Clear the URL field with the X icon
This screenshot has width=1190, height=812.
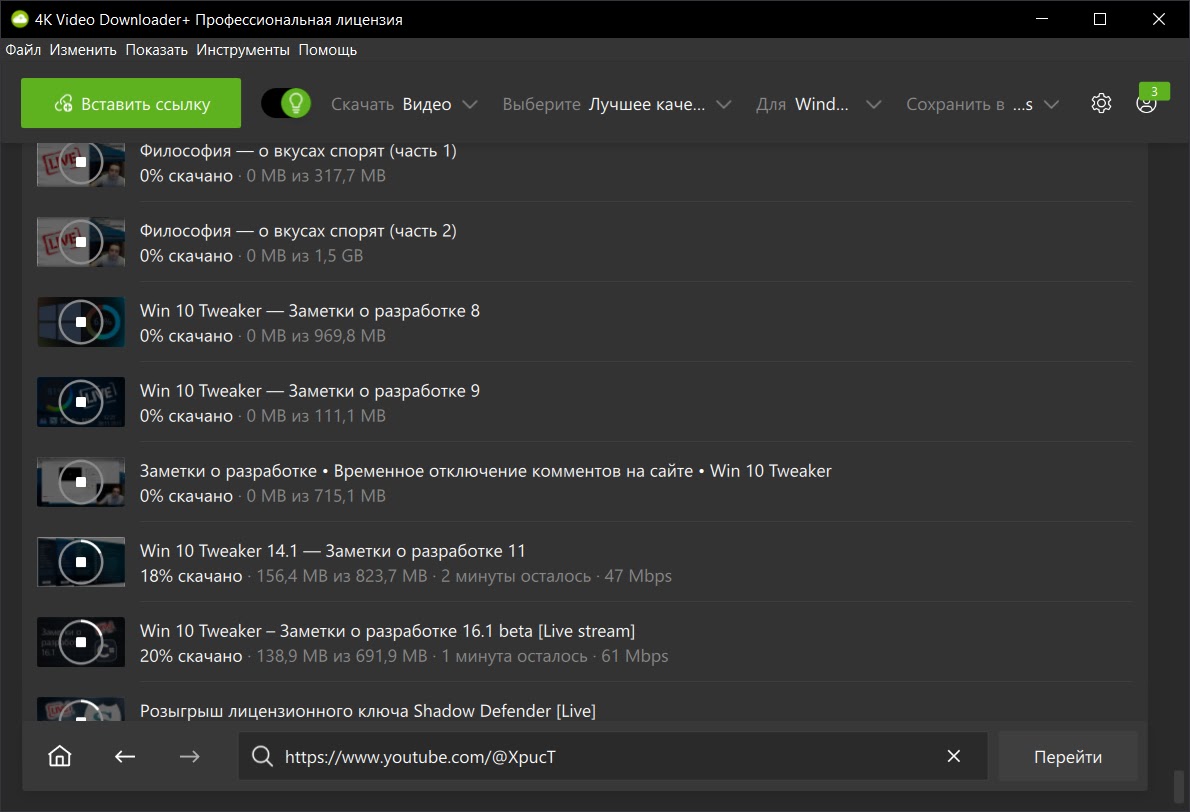tap(954, 756)
